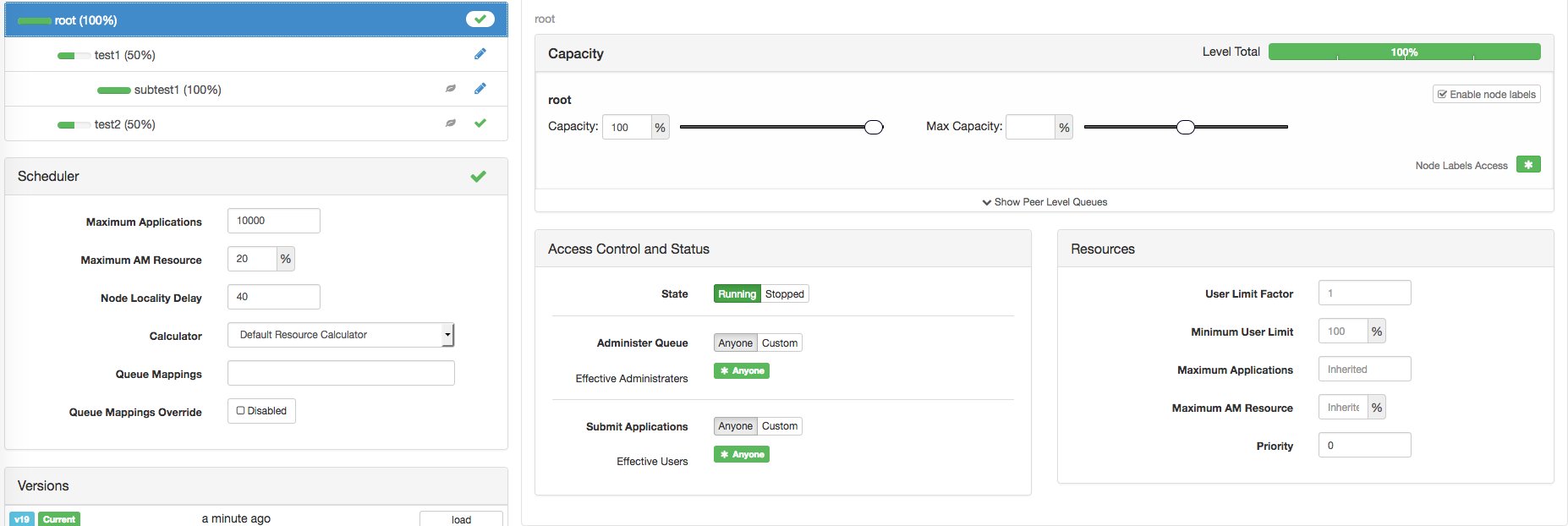Choose Custom for Submit Applications
This screenshot has width=1568, height=526.
click(779, 426)
